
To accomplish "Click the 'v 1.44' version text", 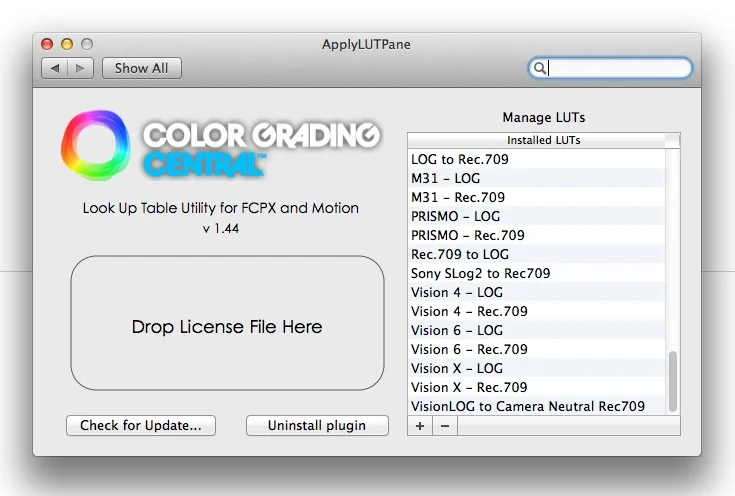I will pos(221,229).
